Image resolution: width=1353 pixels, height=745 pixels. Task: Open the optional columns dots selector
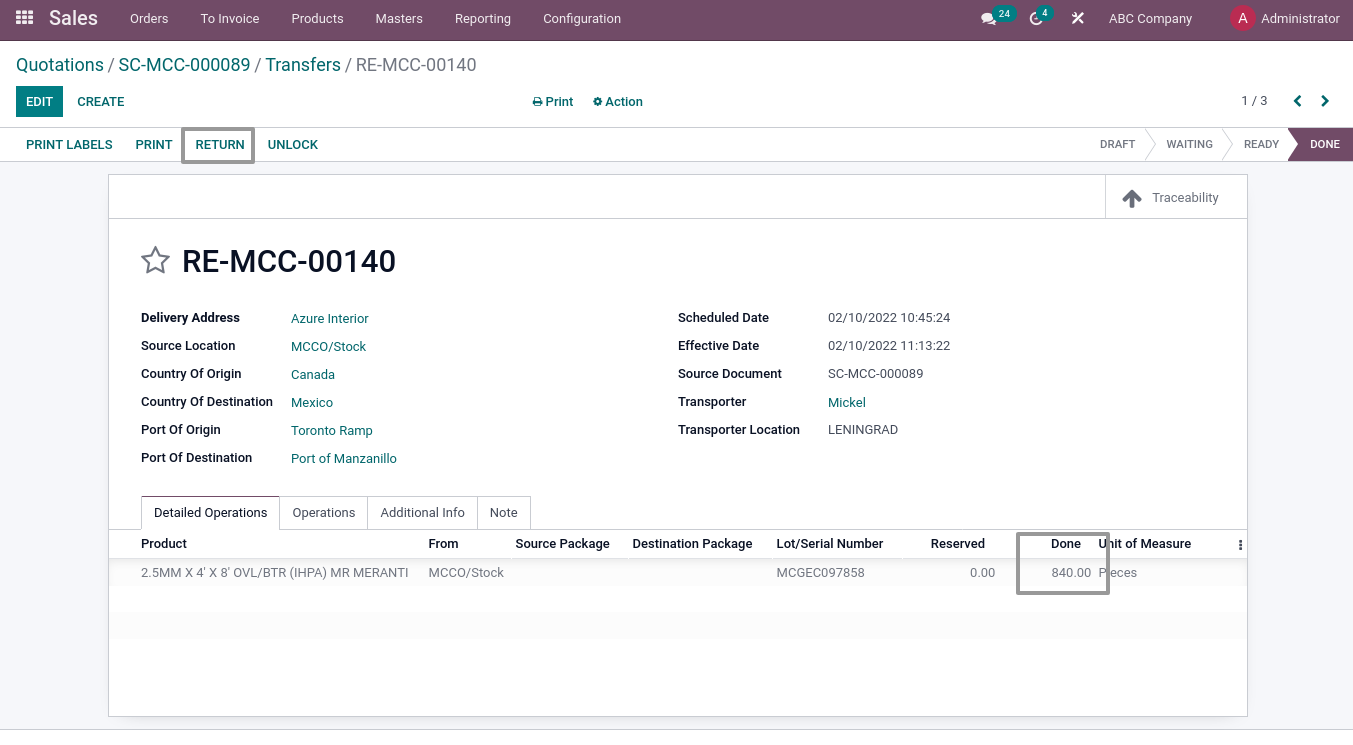[x=1240, y=543]
